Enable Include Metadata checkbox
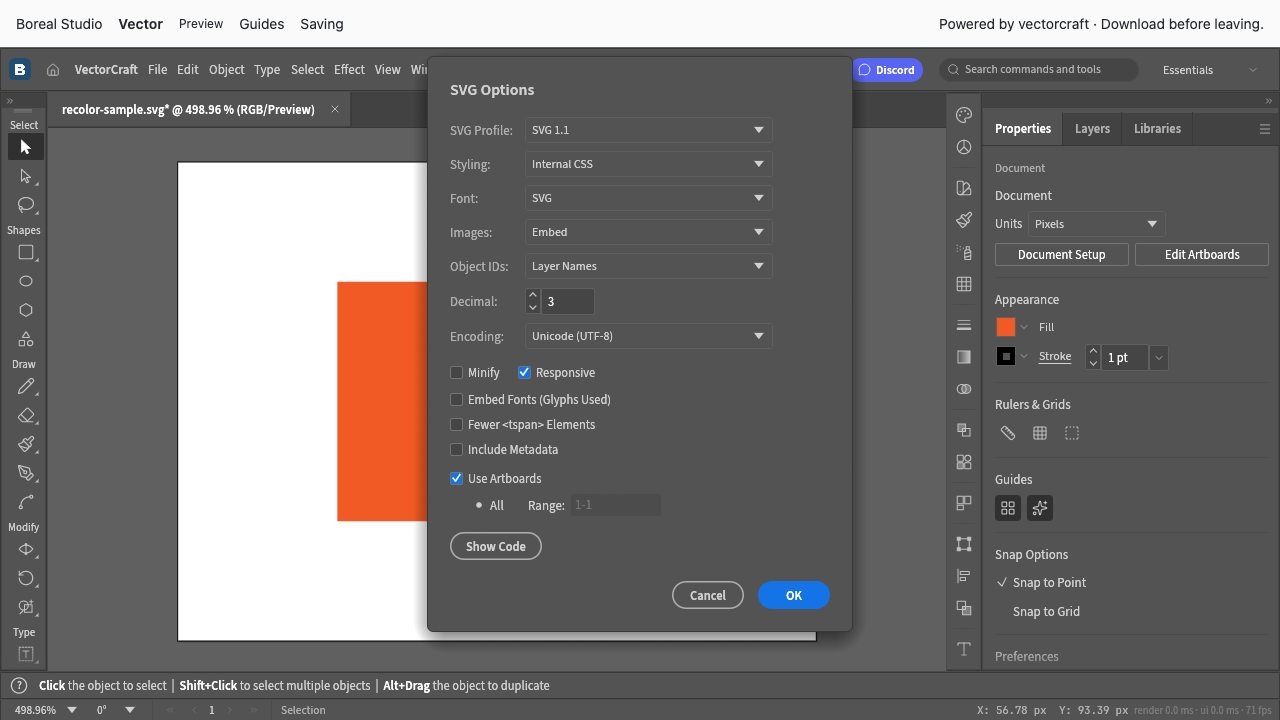The height and width of the screenshot is (720, 1280). pyautogui.click(x=457, y=450)
